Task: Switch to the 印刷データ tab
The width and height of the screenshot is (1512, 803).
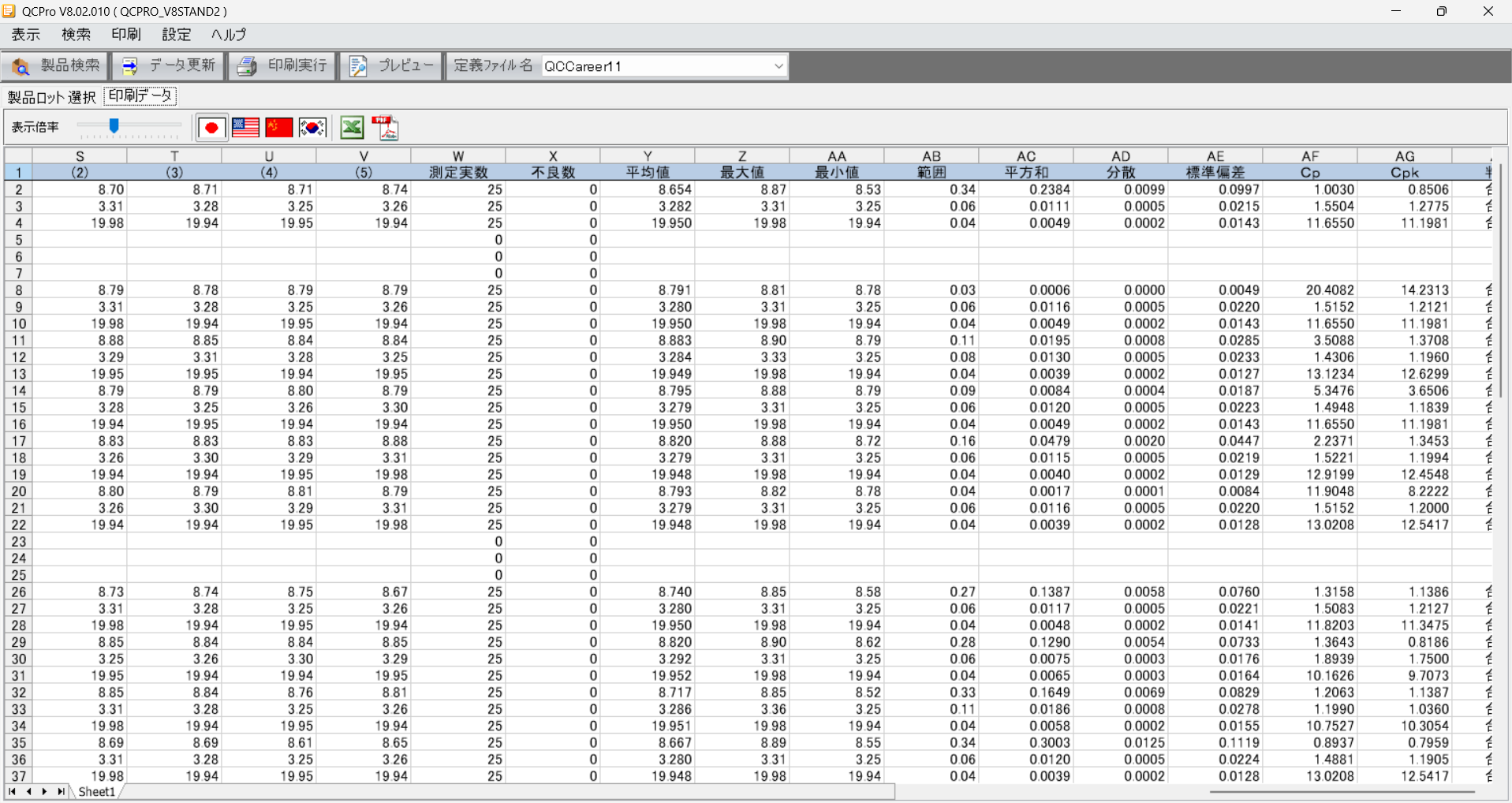Action: (140, 96)
